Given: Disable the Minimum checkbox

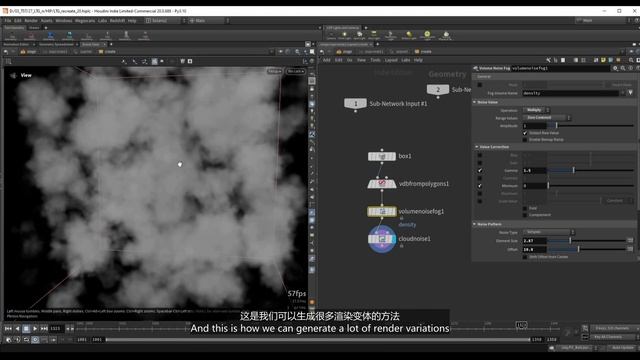Looking at the screenshot, I should (480, 186).
